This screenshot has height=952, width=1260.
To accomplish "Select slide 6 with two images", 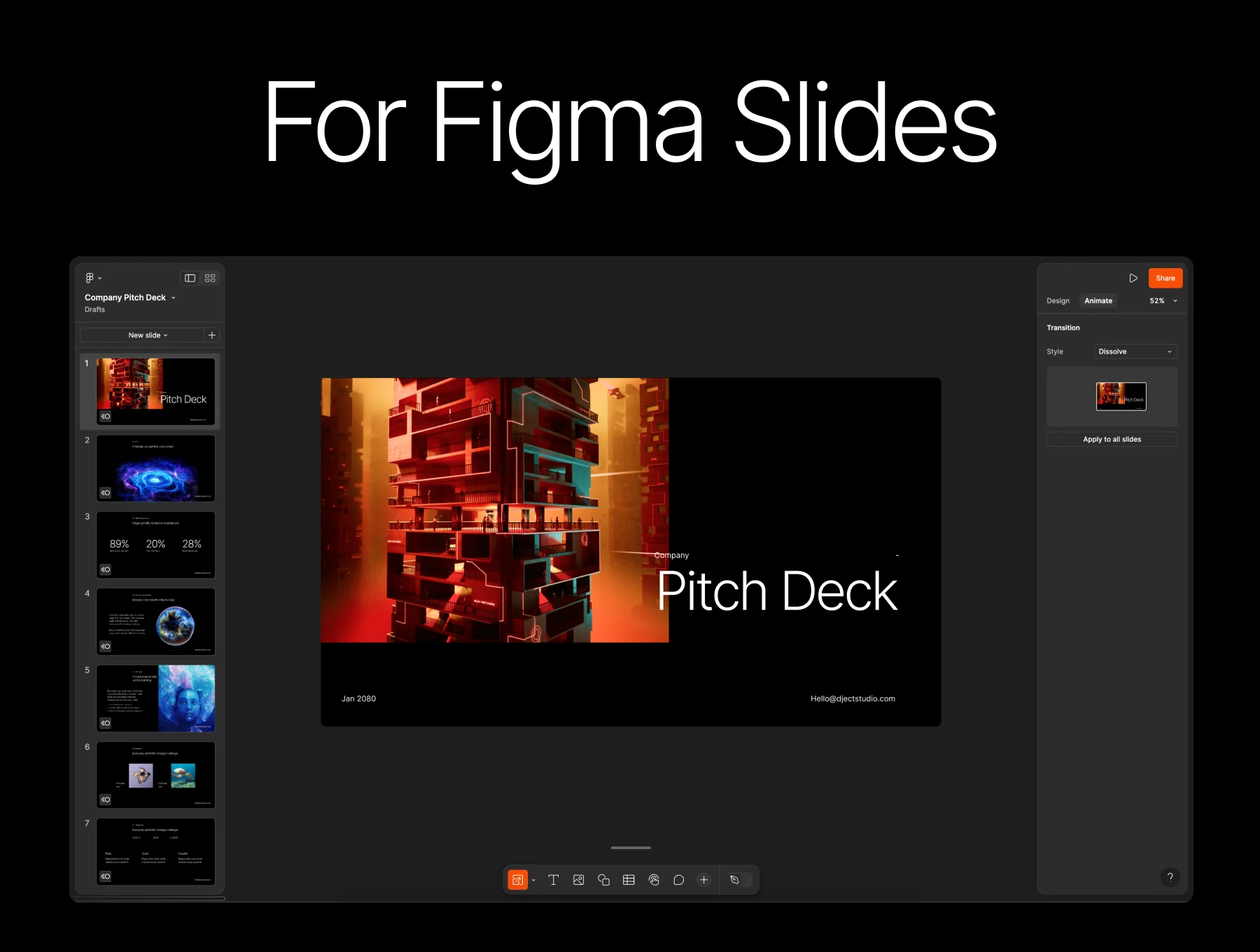I will 155,775.
